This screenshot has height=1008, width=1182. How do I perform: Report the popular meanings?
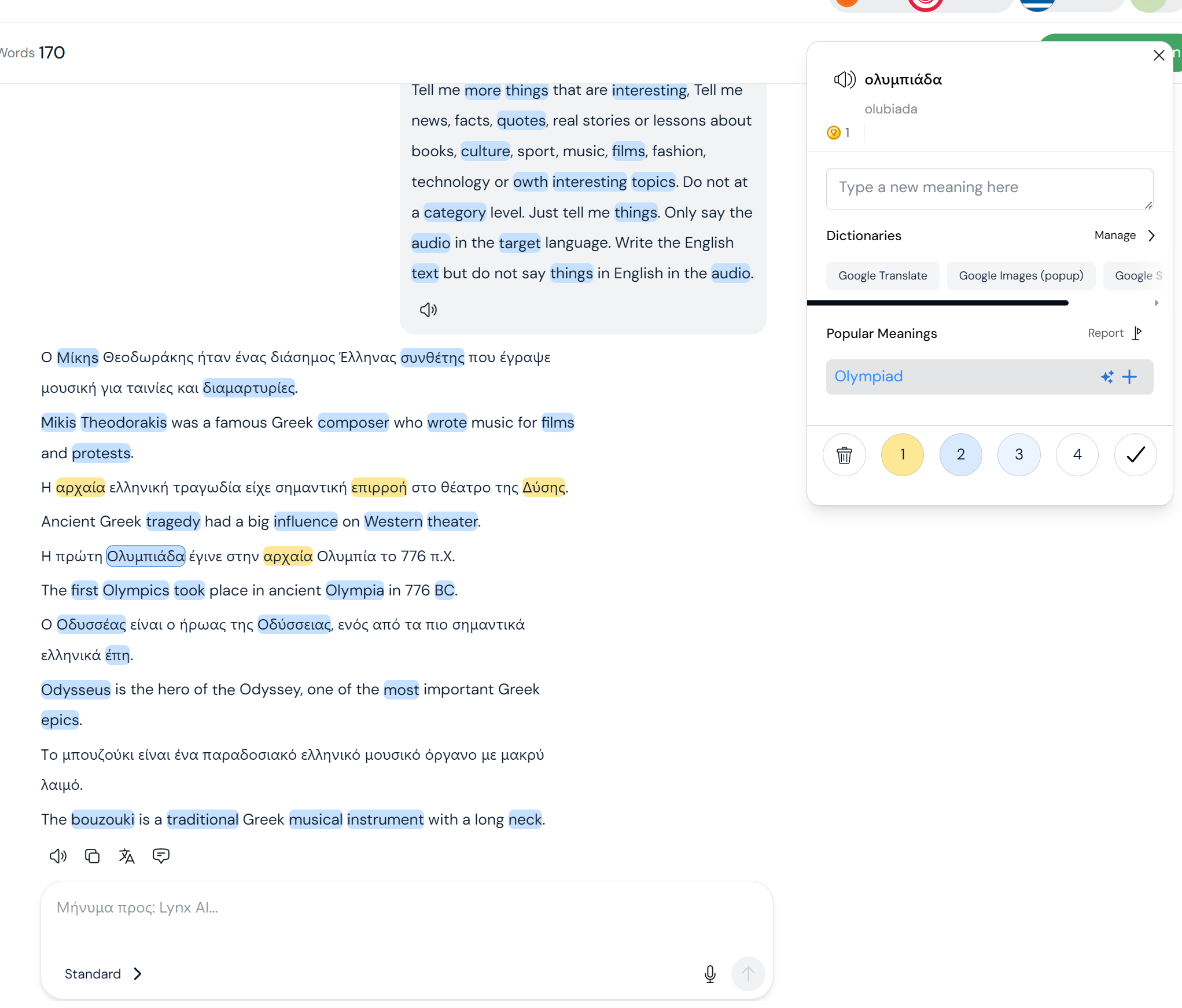[1114, 333]
